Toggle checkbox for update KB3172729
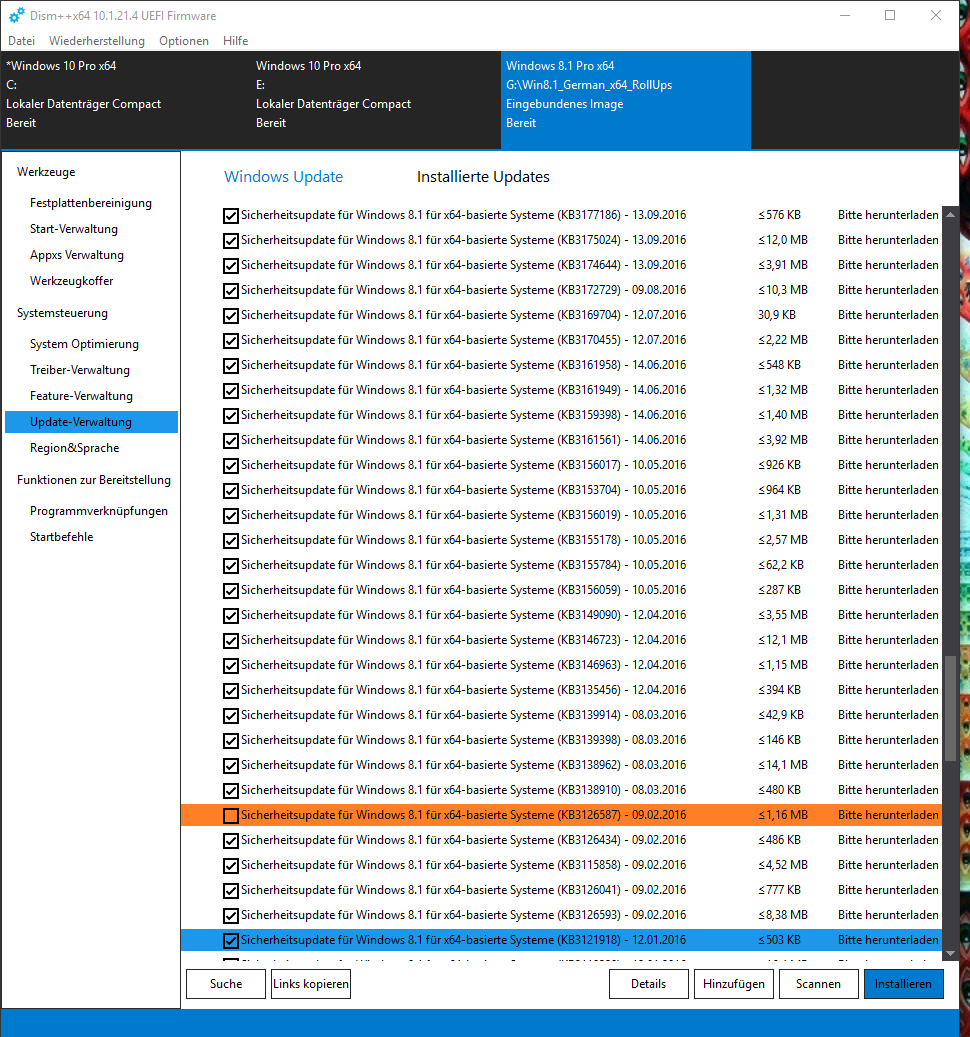This screenshot has height=1037, width=970. [231, 290]
